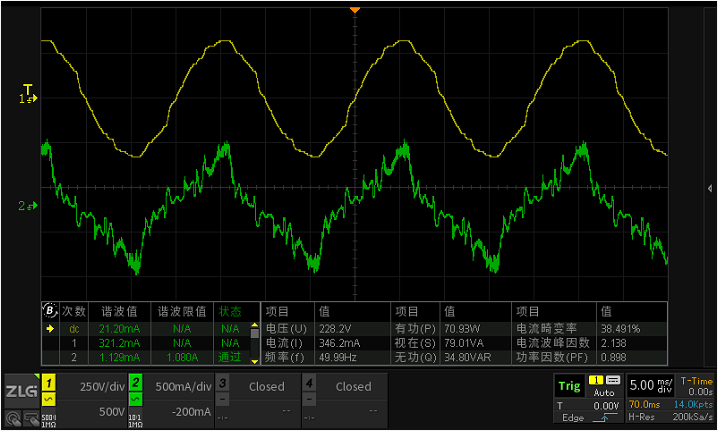Open trigger level T 0.00V field
Viewport: 718px width, 431px height.
[588, 406]
